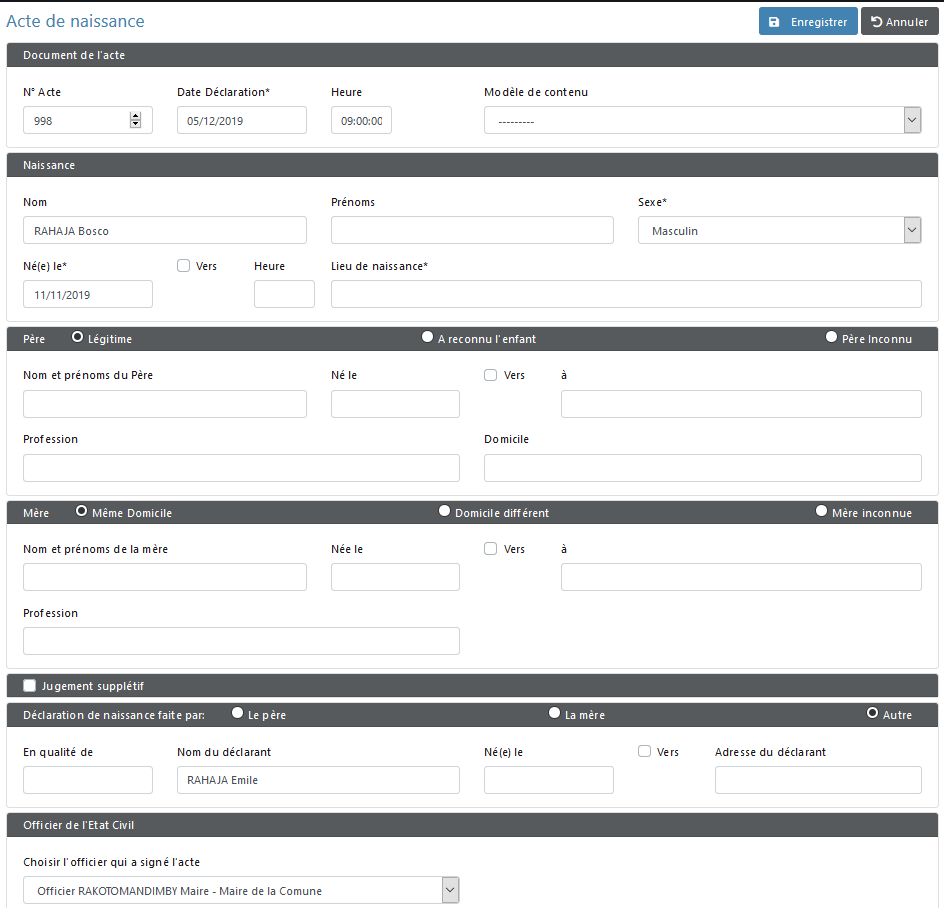
Task: Click the father's Né le date field
Action: [x=395, y=404]
